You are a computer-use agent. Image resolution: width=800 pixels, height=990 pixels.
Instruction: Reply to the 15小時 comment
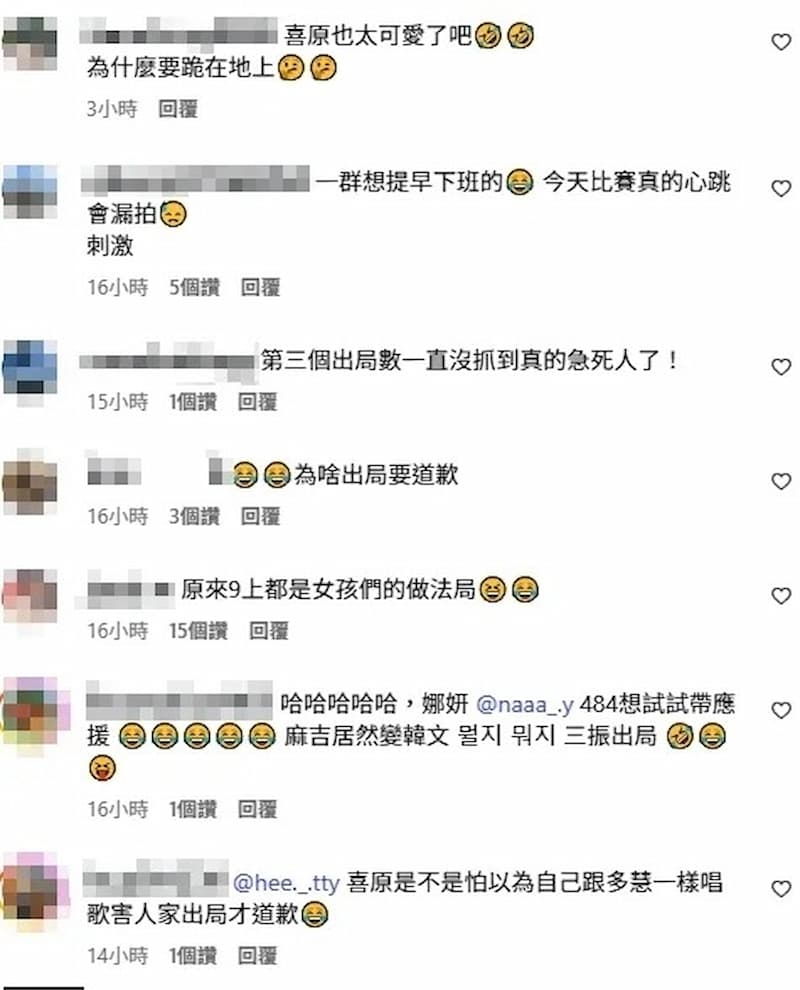(257, 402)
